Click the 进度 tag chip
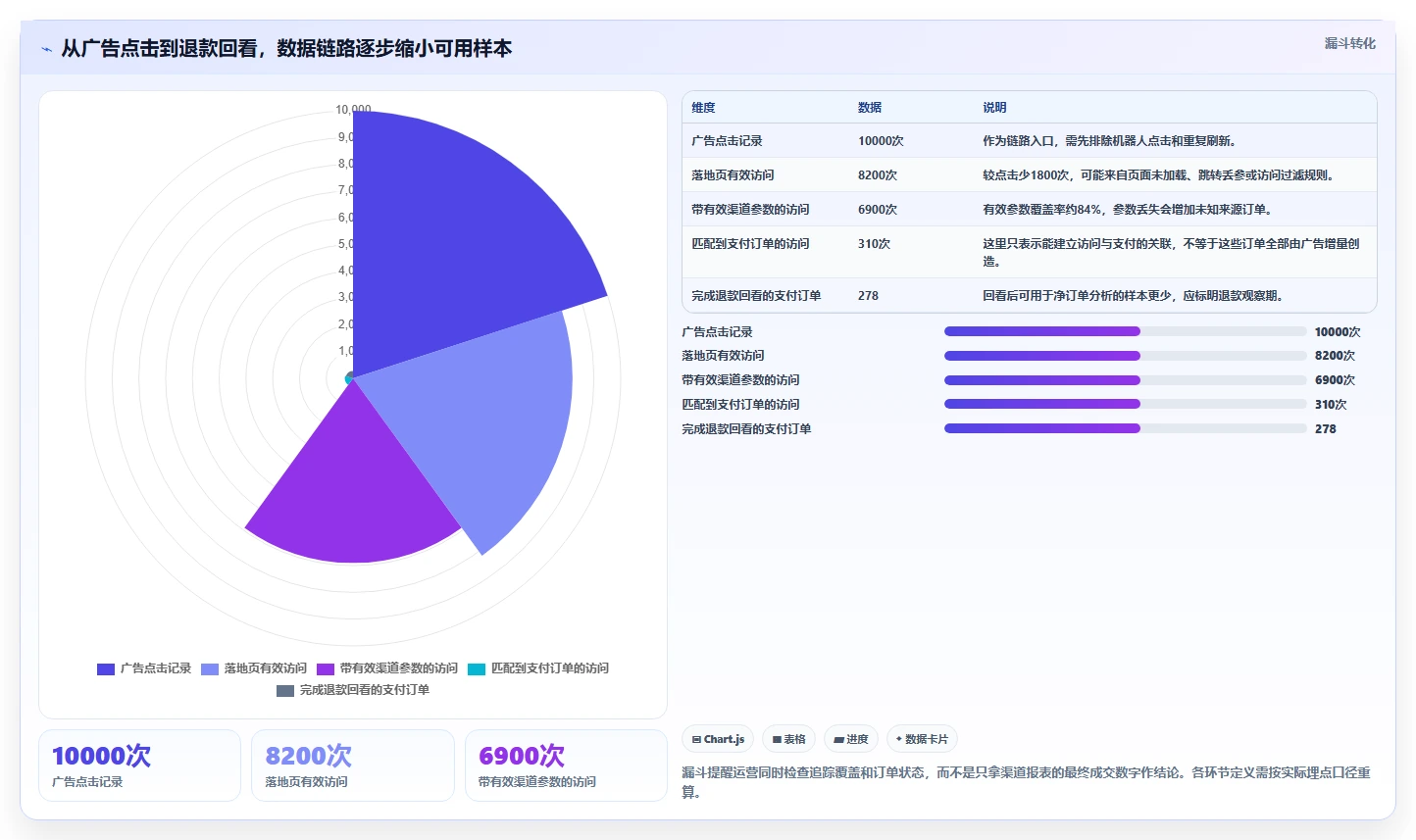1416x840 pixels. (851, 739)
